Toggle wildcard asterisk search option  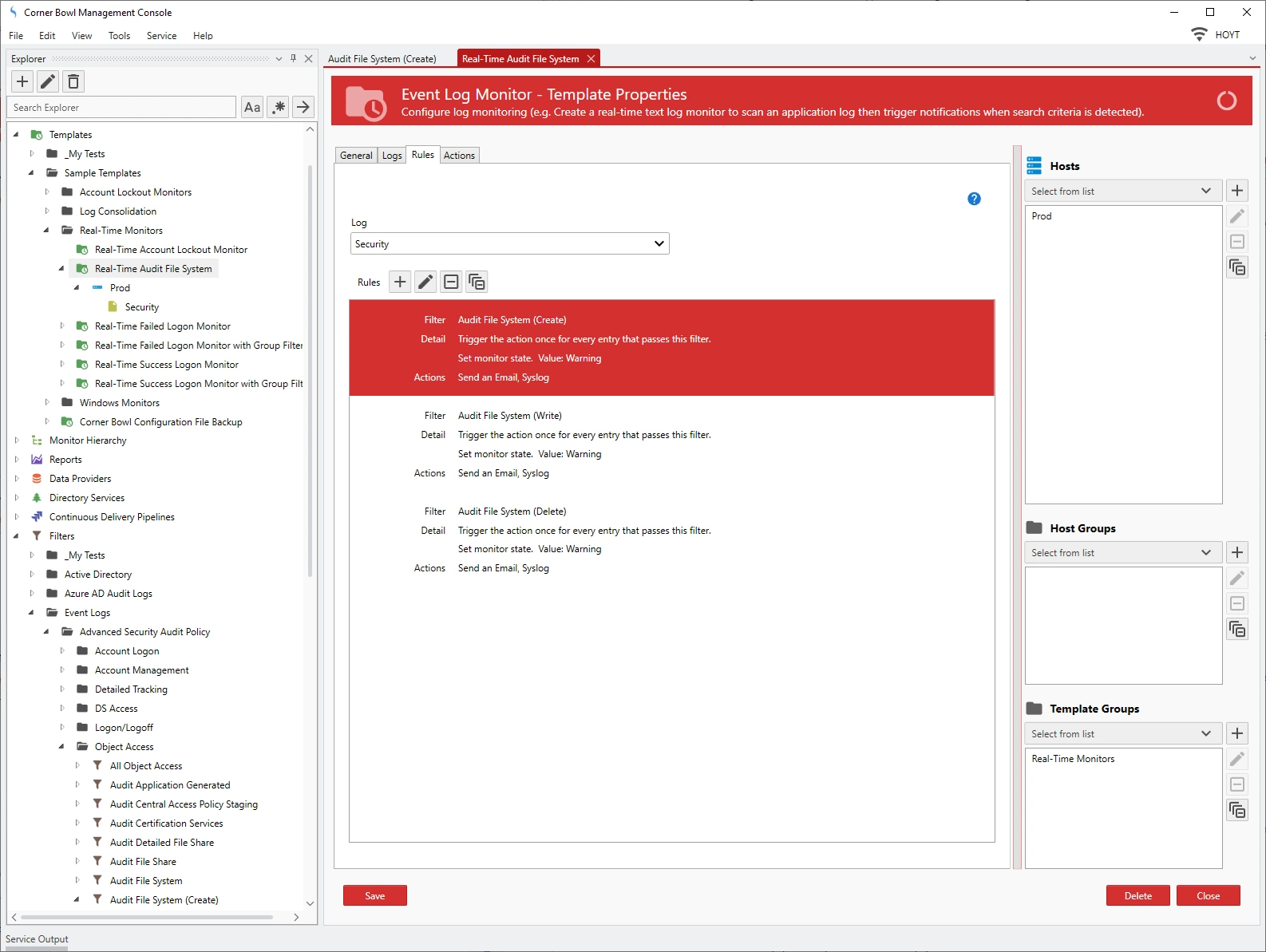point(278,107)
